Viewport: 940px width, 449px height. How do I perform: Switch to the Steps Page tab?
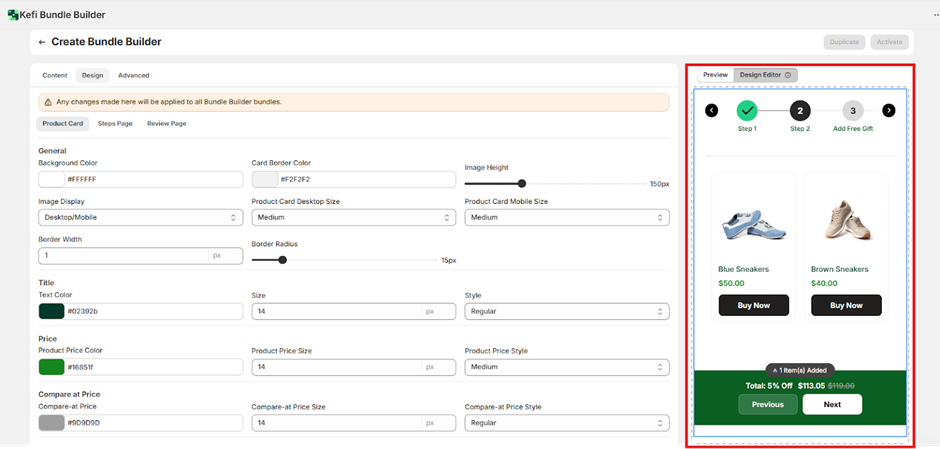pos(115,123)
